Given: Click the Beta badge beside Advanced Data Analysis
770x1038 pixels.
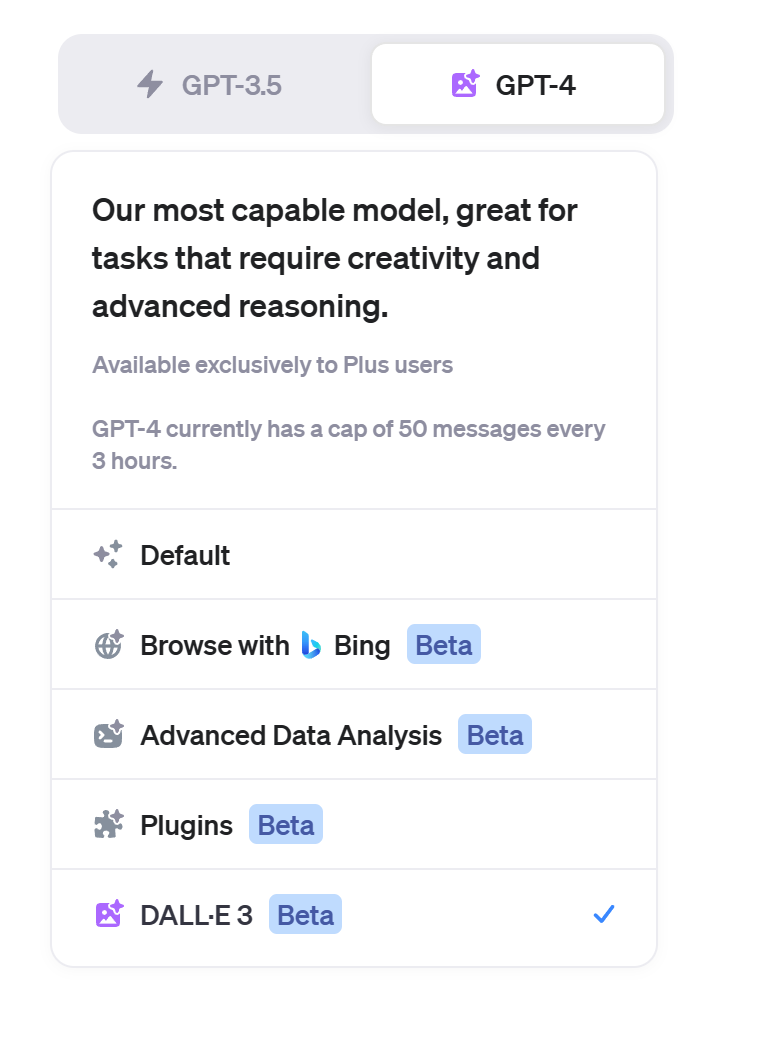Looking at the screenshot, I should click(x=495, y=735).
